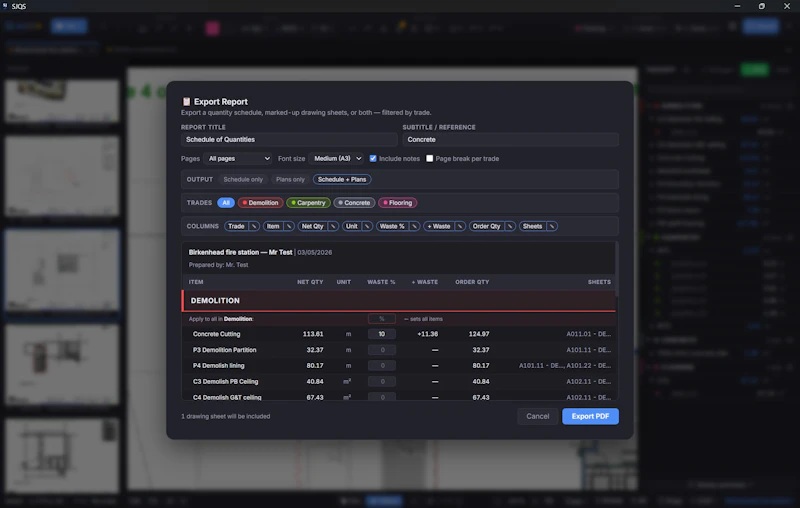This screenshot has height=508, width=800.
Task: Click the ORDER QTY column header in preview
Action: 472,282
